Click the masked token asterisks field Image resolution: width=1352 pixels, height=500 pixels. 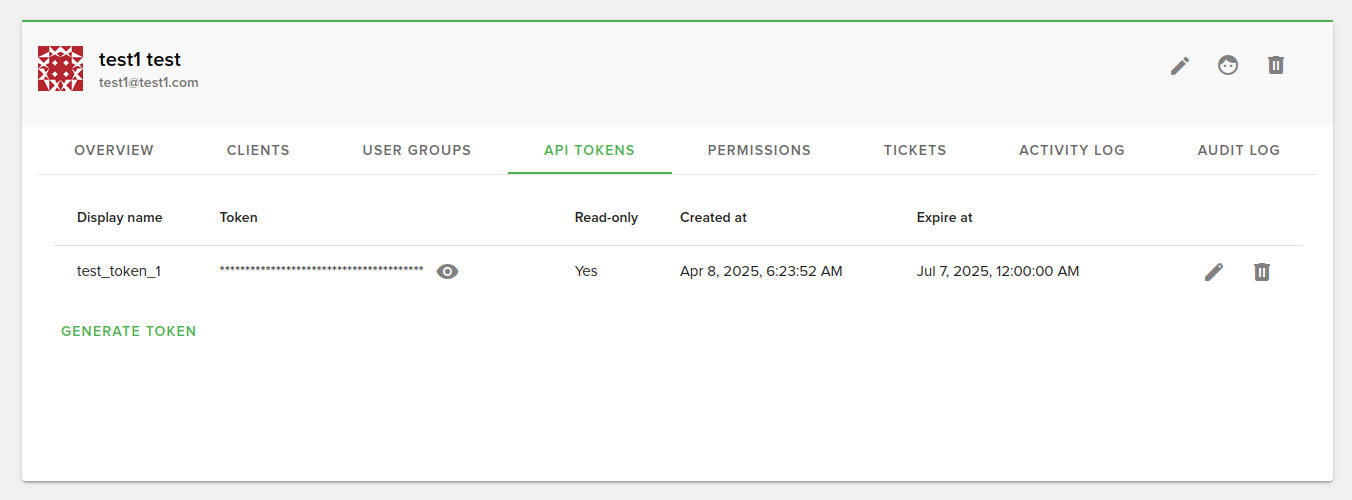[321, 271]
